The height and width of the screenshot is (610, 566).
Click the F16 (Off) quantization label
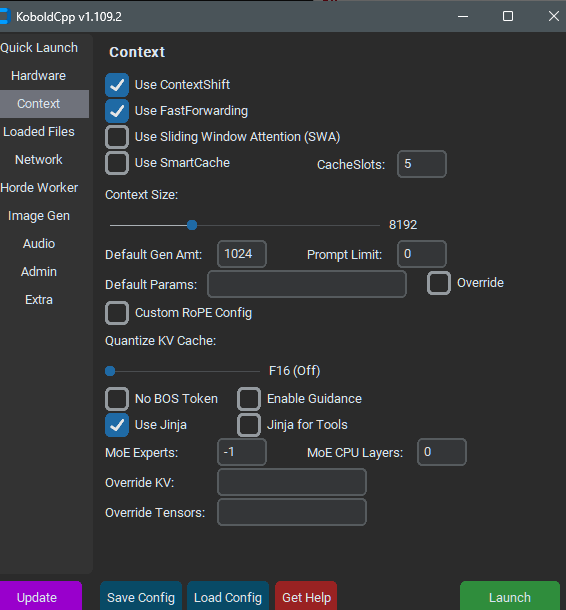pyautogui.click(x=294, y=371)
